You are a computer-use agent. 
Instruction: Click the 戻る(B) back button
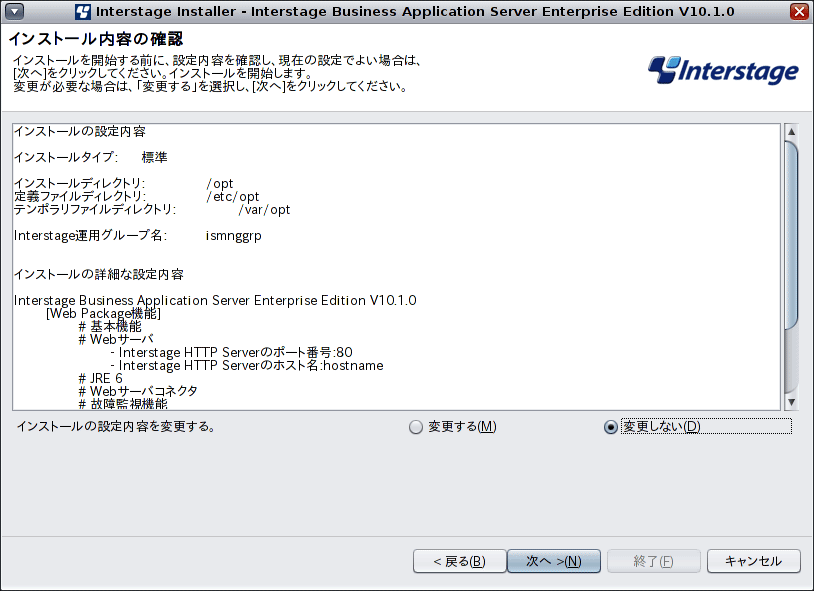click(459, 561)
